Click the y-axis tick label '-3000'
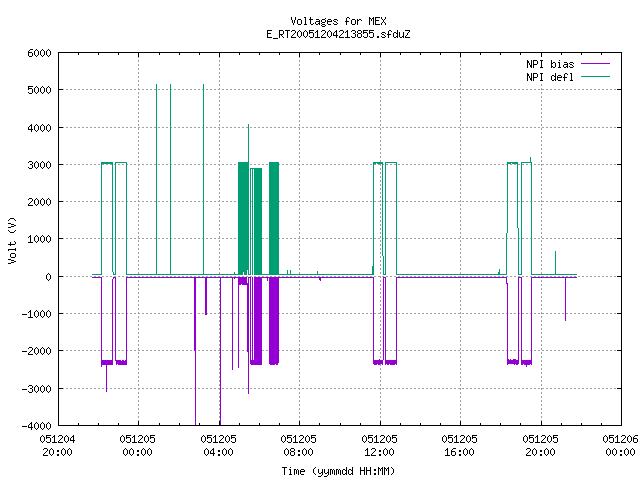The image size is (640, 480). coord(36,389)
